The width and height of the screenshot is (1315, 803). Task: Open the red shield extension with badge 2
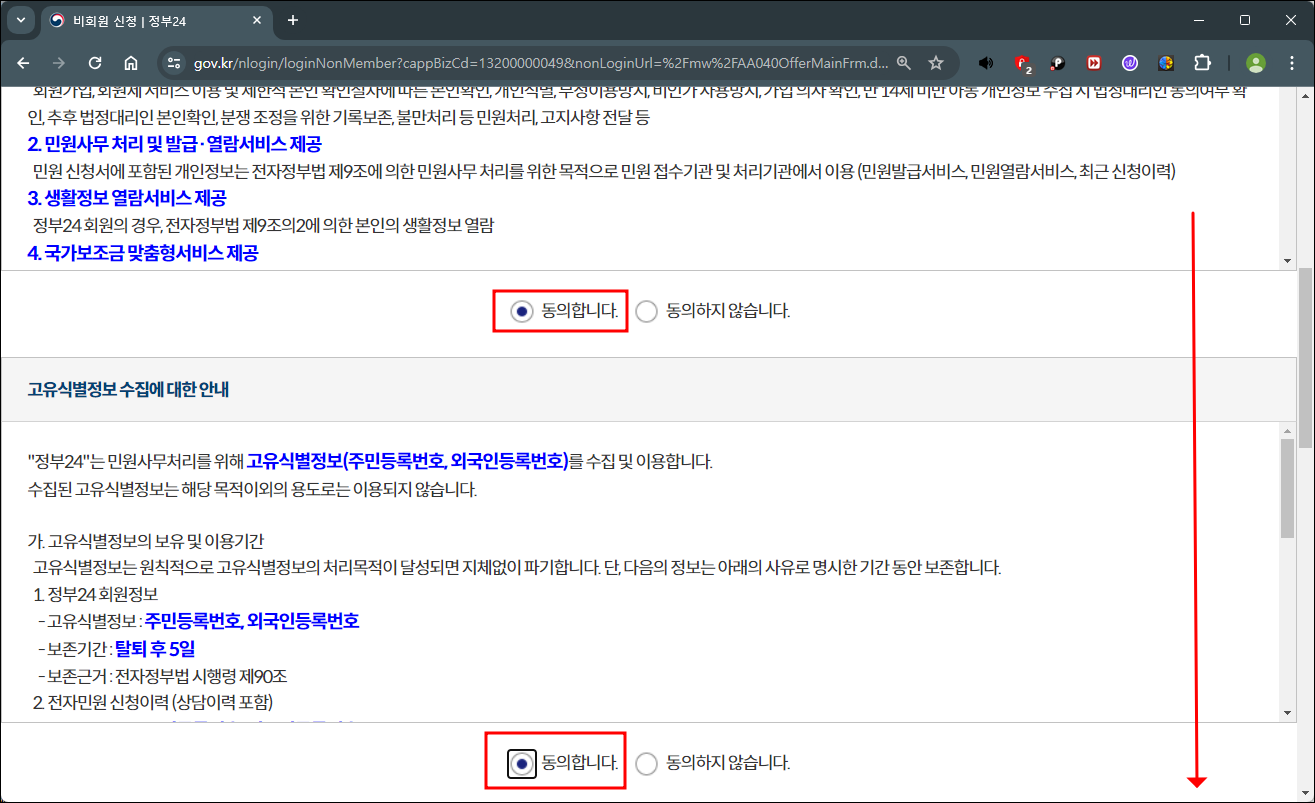click(1022, 63)
